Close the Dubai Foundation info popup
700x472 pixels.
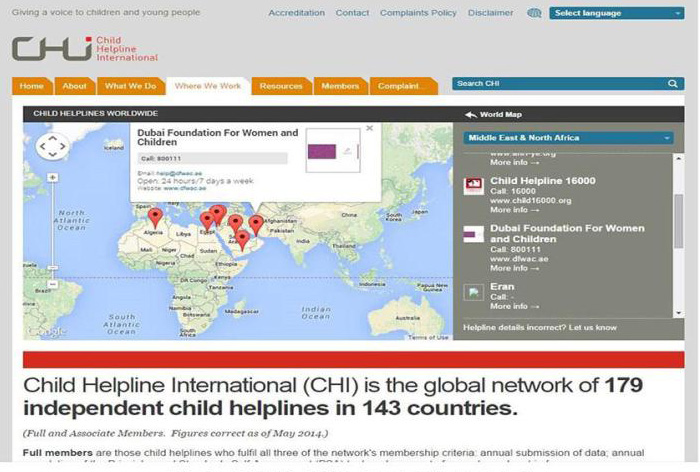coord(369,128)
